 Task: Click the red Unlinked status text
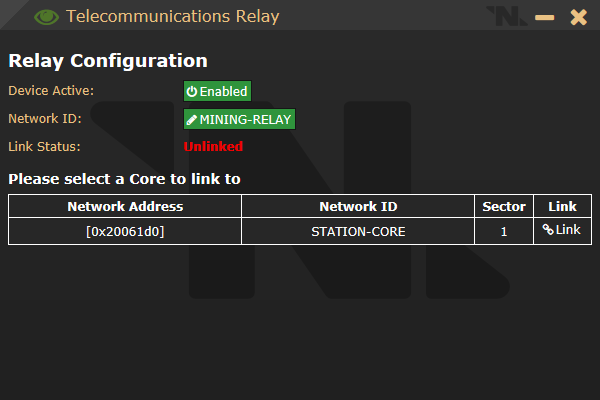[213, 146]
